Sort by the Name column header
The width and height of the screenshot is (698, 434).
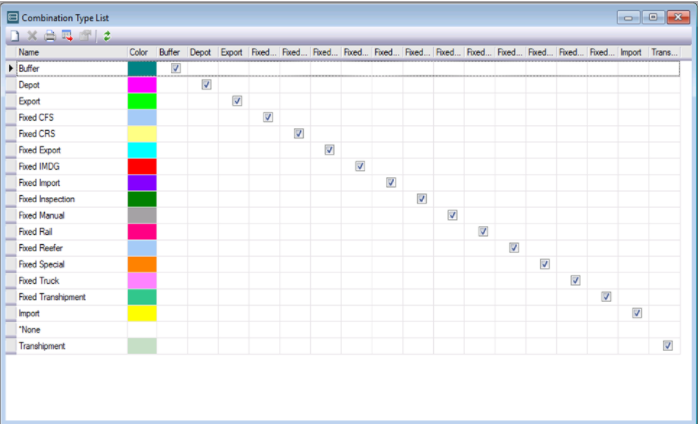(72, 53)
